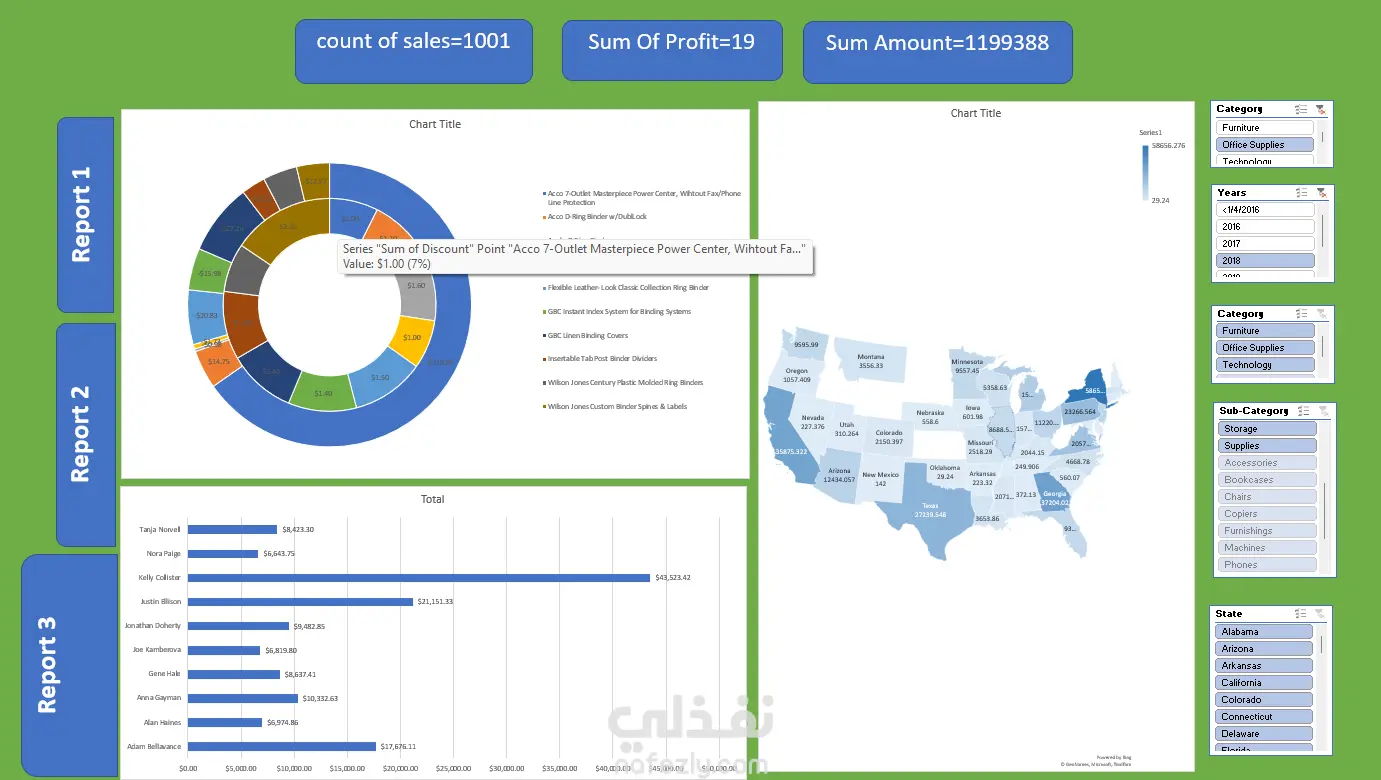This screenshot has height=780, width=1381.
Task: Select Chairs in the Sub-Category slicer
Action: point(1268,497)
